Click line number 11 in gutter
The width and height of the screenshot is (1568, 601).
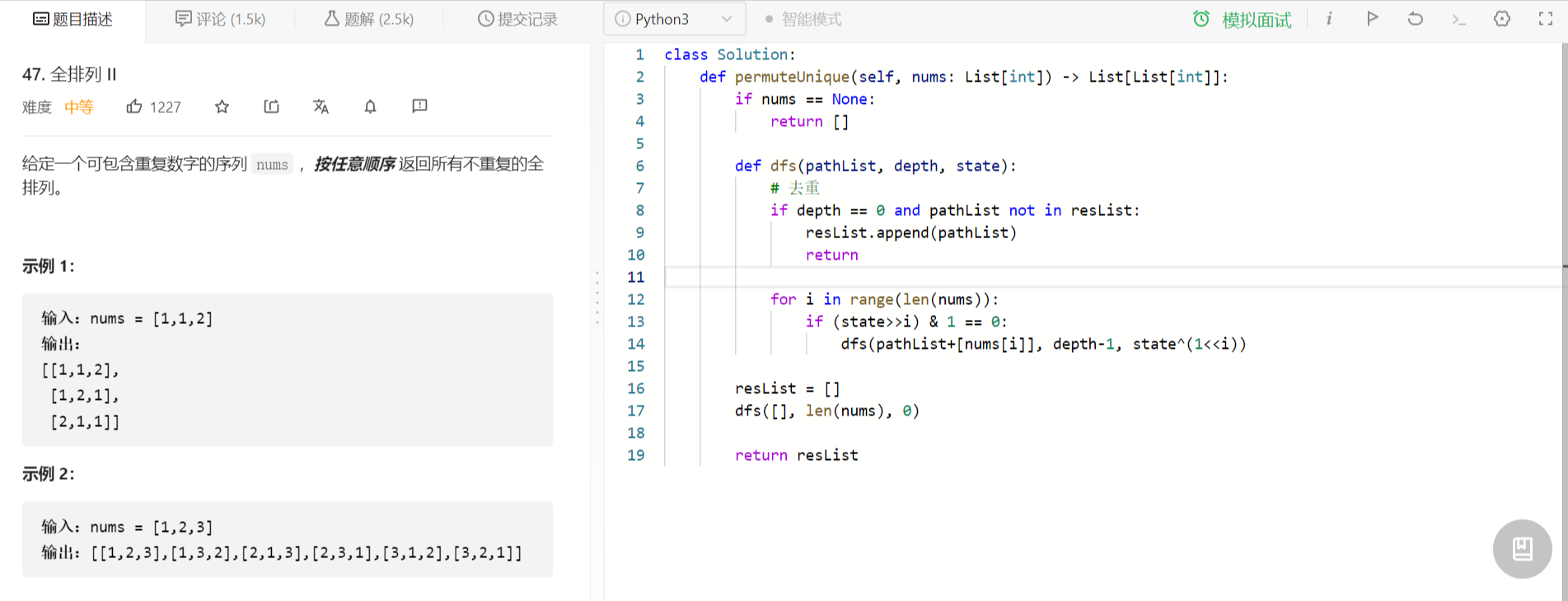635,277
